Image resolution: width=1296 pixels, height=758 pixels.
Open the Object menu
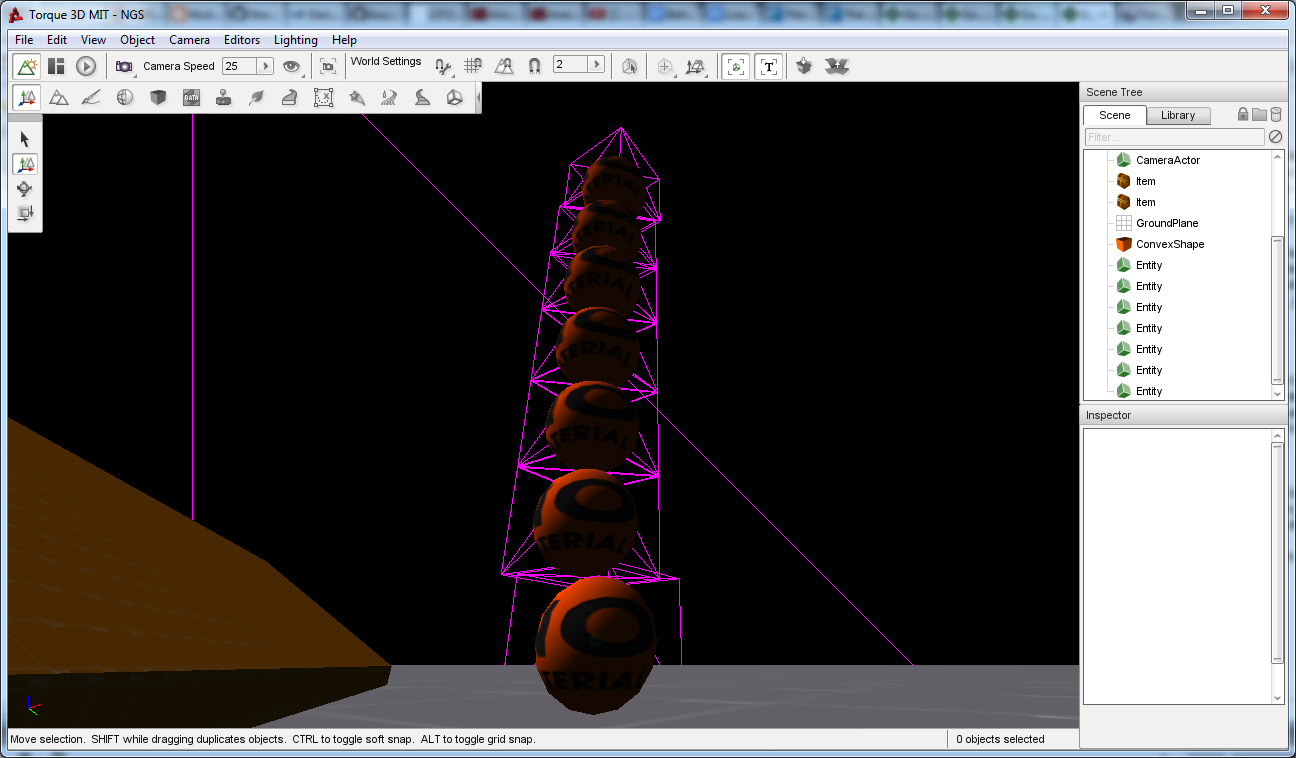pos(137,40)
